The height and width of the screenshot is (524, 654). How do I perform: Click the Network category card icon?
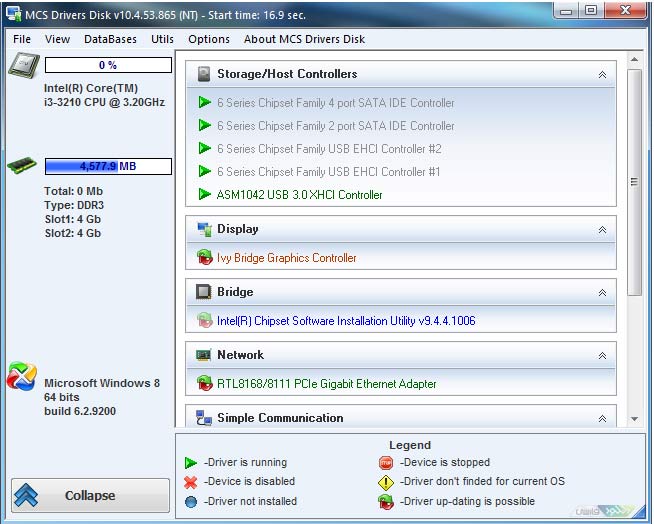point(204,355)
